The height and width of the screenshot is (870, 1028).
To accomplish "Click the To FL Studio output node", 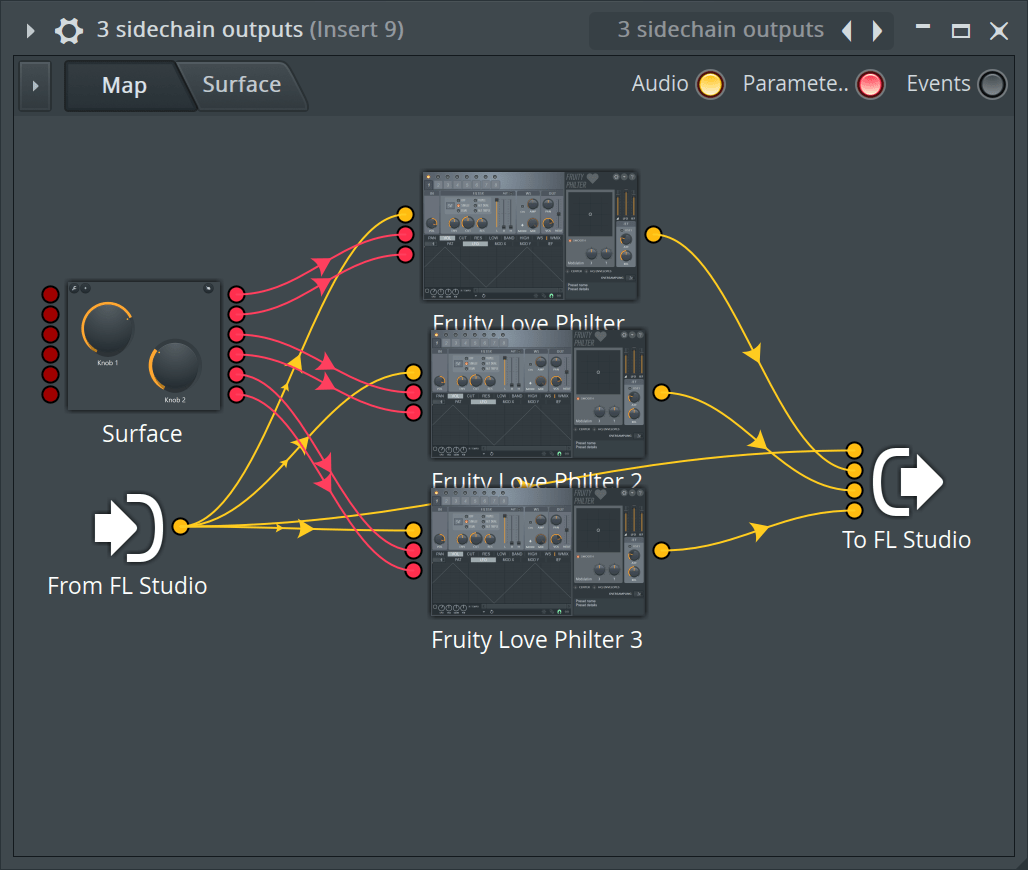I will pos(907,481).
